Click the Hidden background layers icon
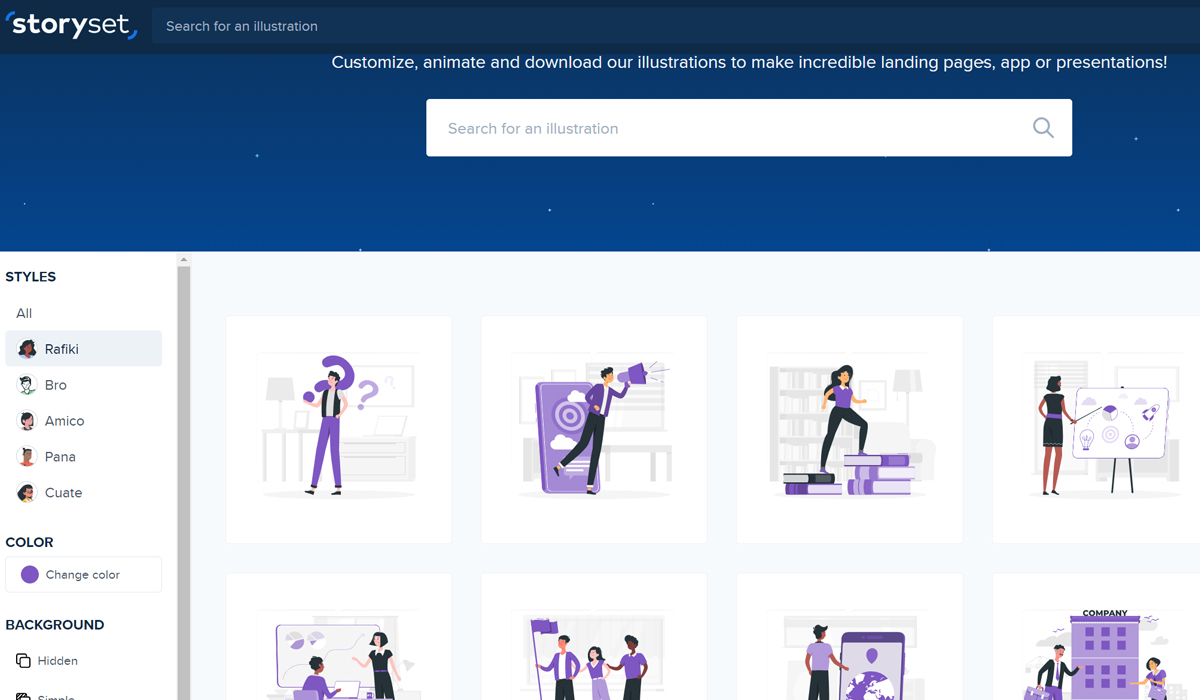The width and height of the screenshot is (1200, 700). point(24,661)
